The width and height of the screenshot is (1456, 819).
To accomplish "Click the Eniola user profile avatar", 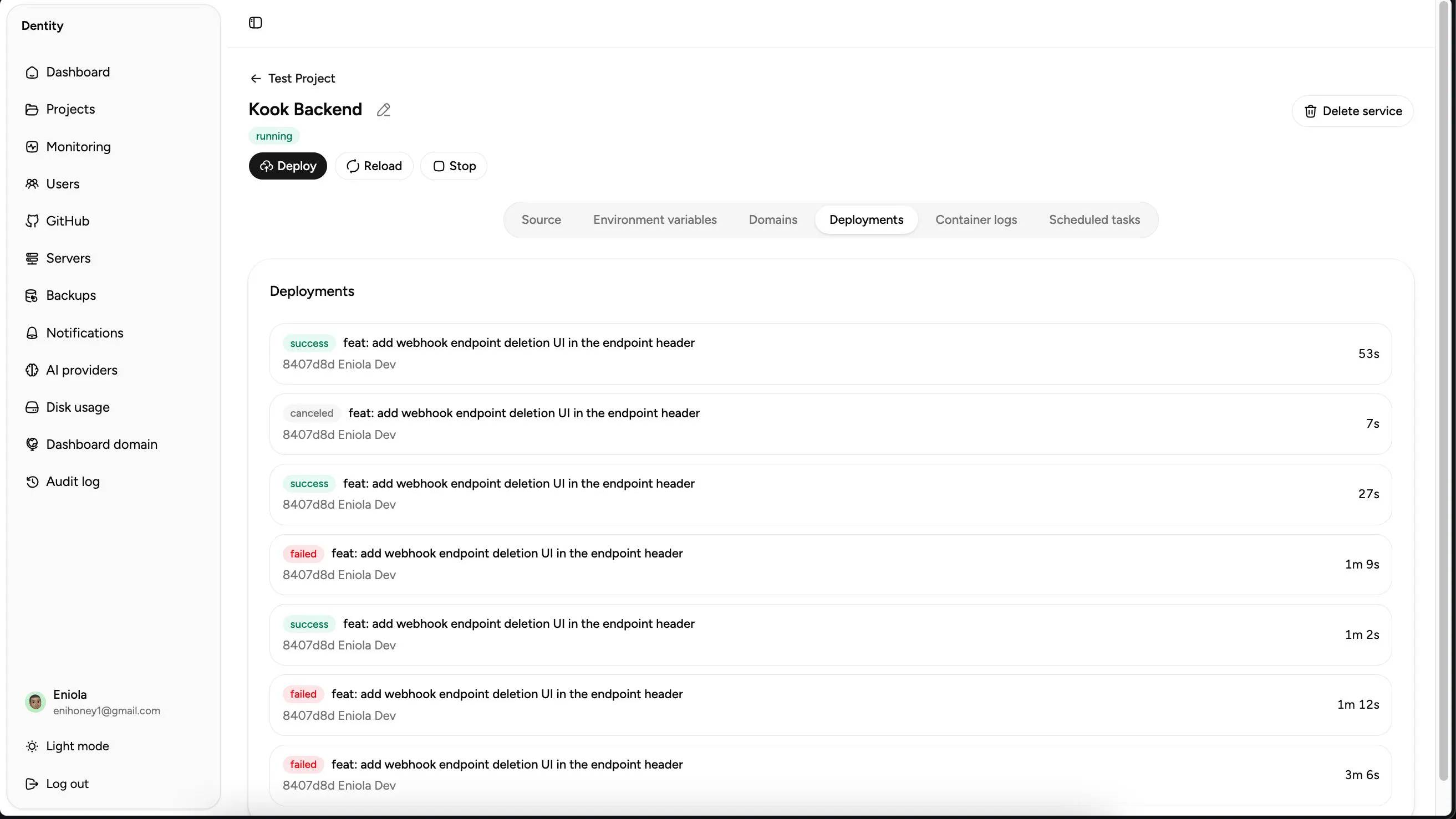I will tap(35, 702).
